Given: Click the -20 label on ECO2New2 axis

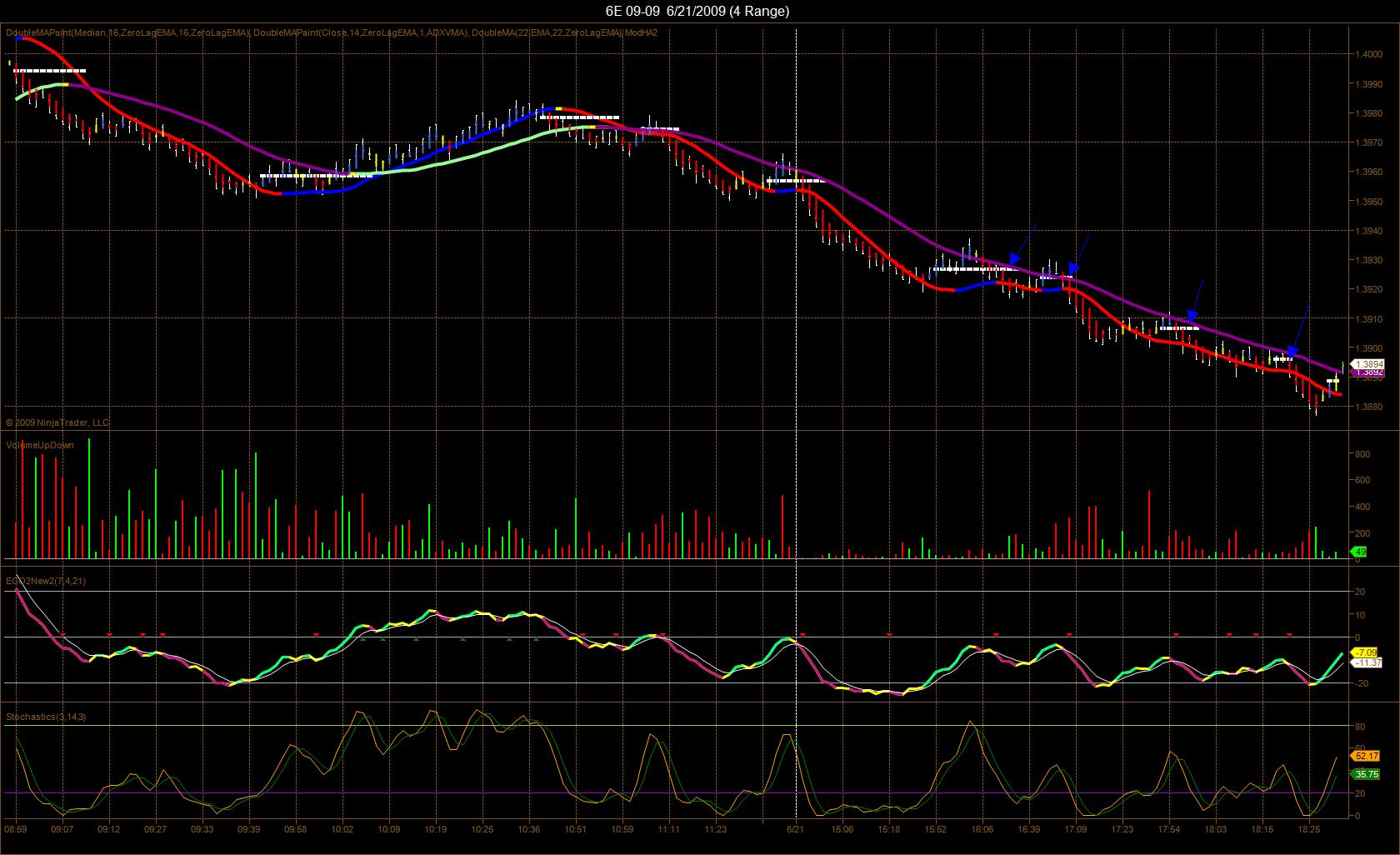Looking at the screenshot, I should coord(1362,683).
